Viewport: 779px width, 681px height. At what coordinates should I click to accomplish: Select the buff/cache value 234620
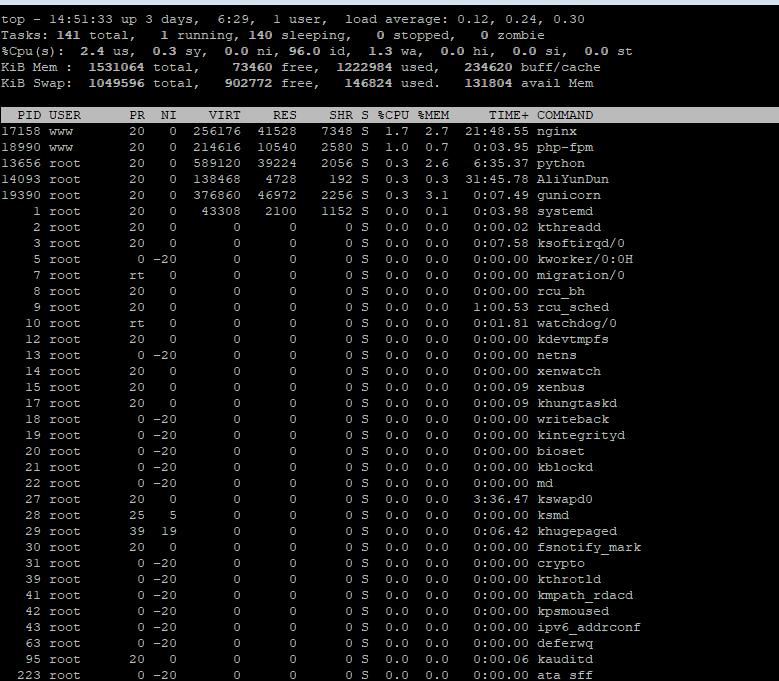point(488,67)
